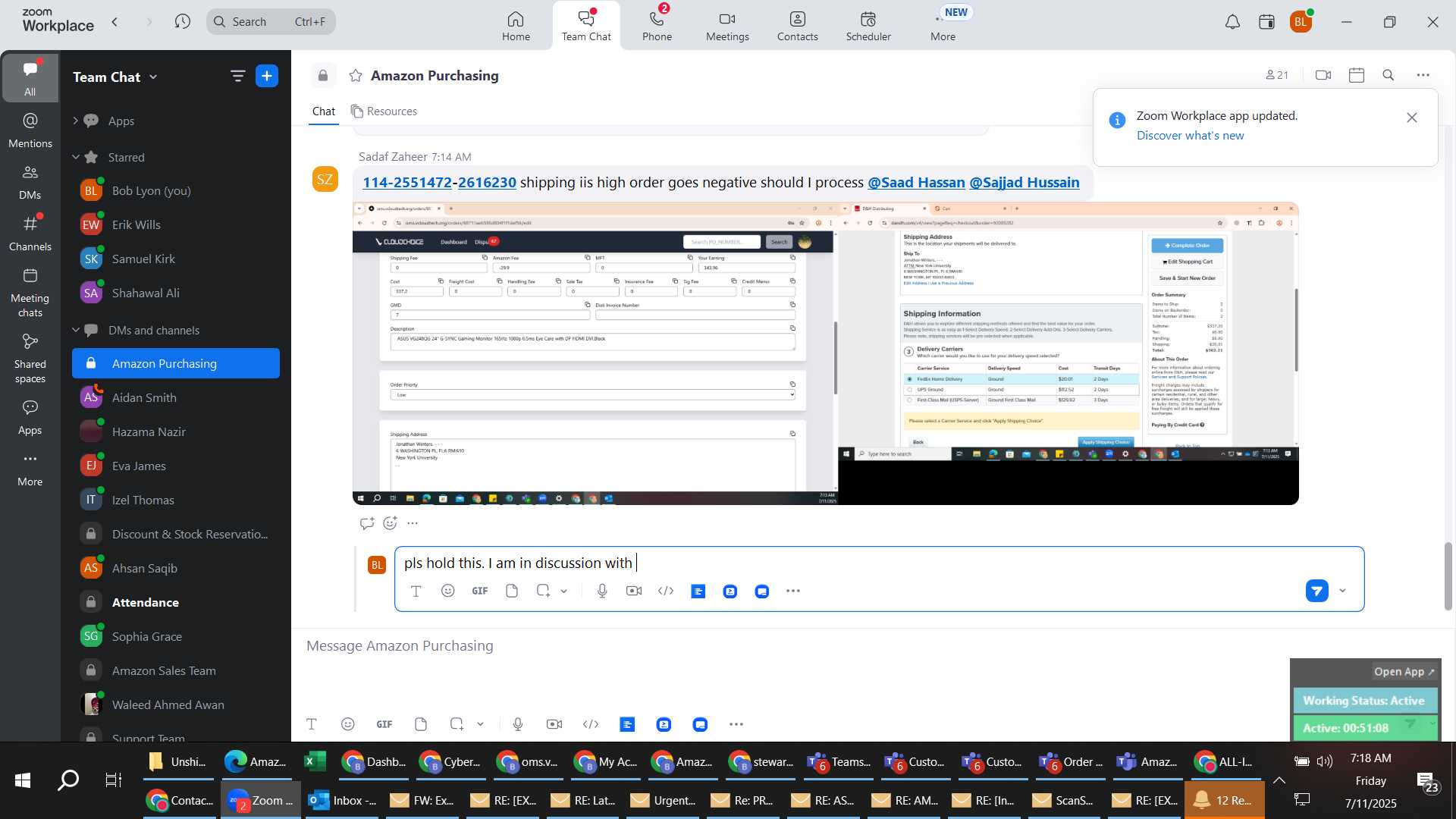Open the 114-2551472-2616230 order link
The width and height of the screenshot is (1456, 819).
tap(439, 183)
